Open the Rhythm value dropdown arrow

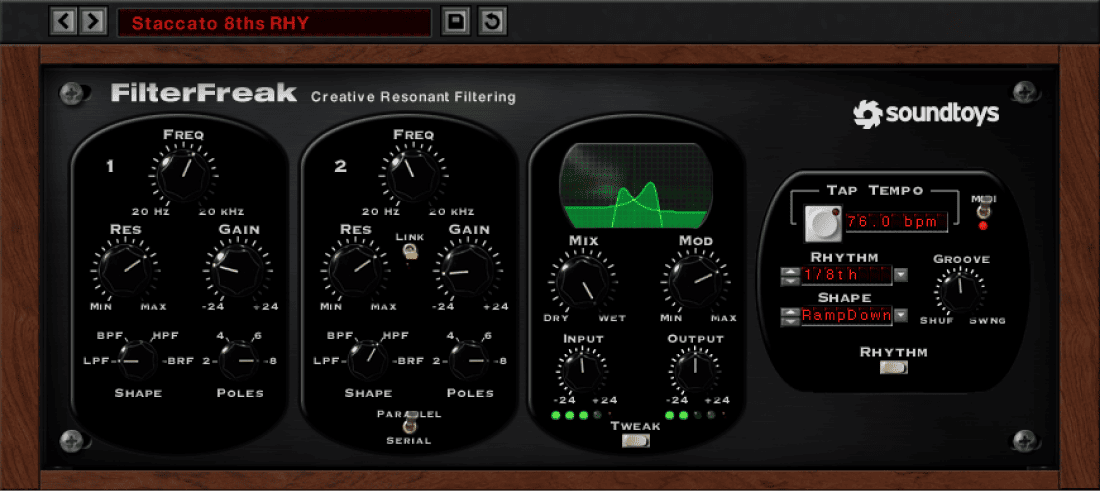(x=901, y=274)
